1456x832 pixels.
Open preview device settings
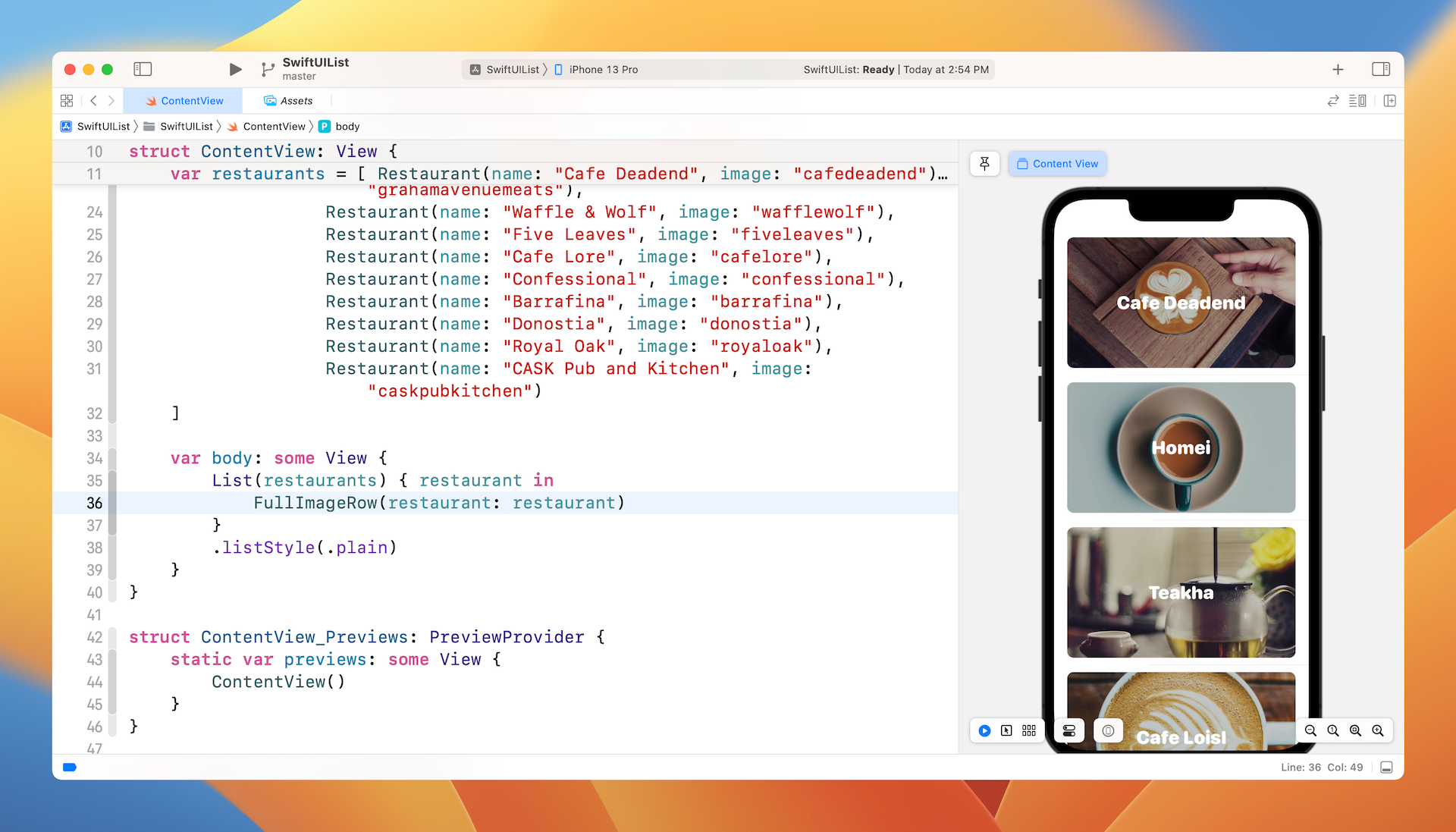[x=1069, y=730]
